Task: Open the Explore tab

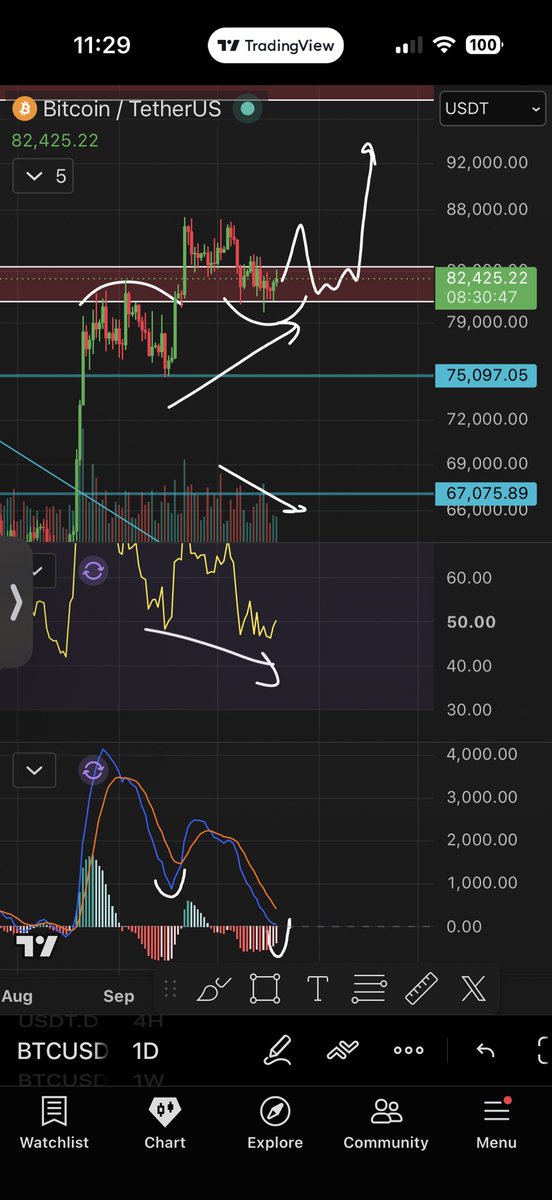Action: [275, 1123]
